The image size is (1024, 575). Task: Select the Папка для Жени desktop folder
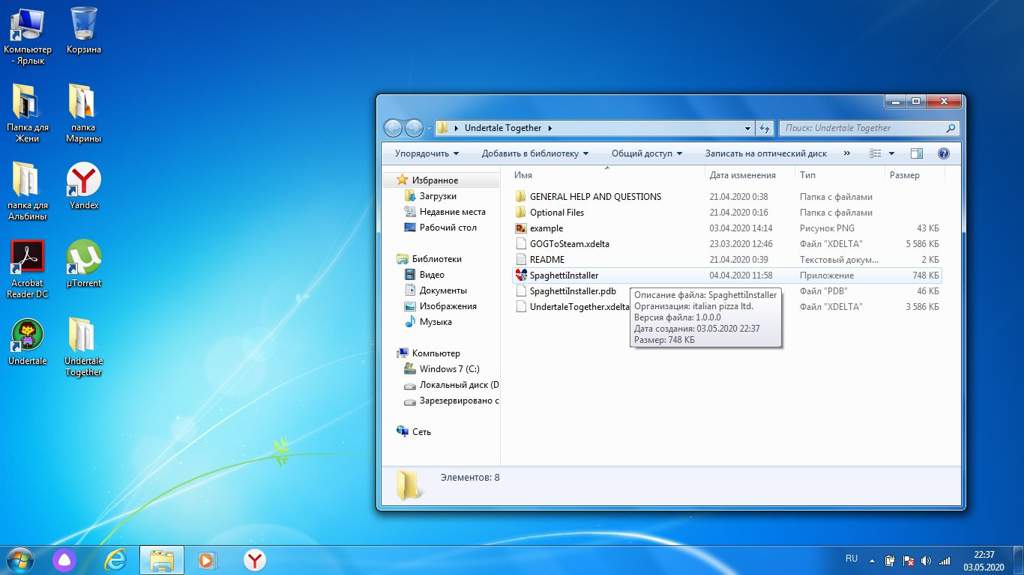click(27, 114)
